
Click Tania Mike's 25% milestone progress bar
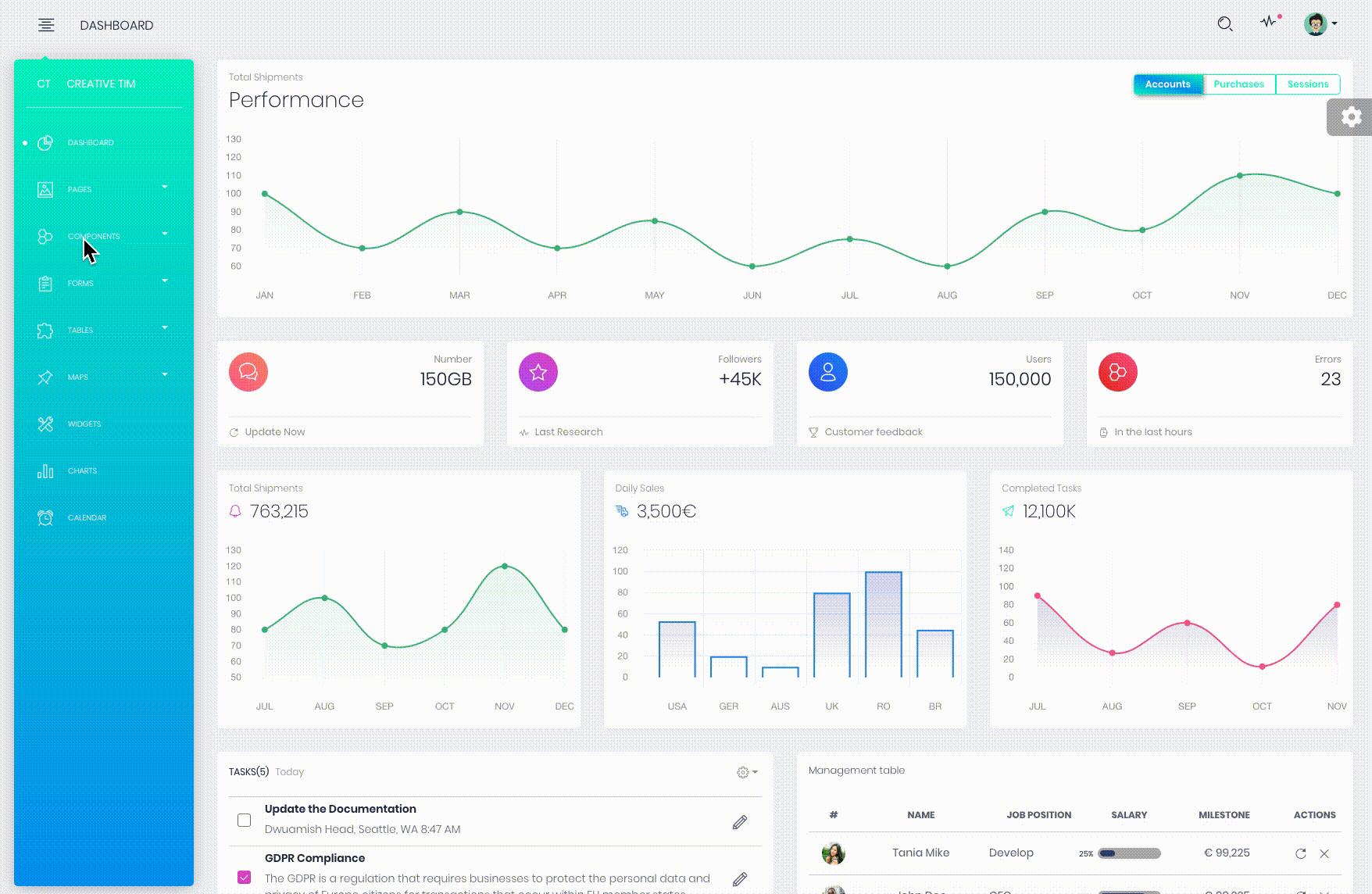click(1128, 854)
